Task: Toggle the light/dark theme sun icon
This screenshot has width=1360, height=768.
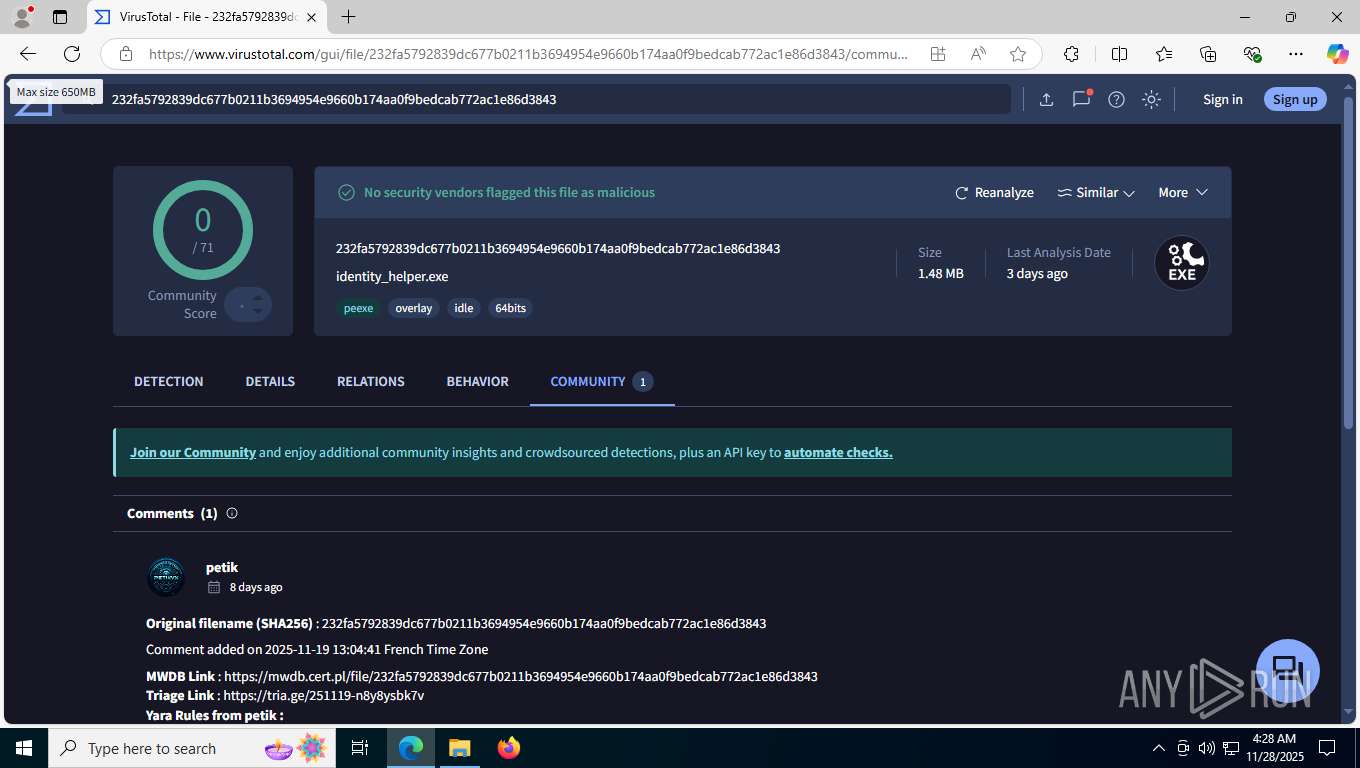Action: point(1152,99)
